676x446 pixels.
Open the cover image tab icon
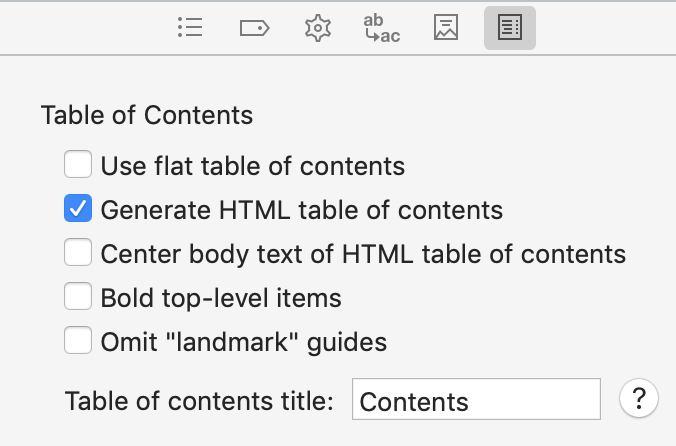tap(446, 28)
